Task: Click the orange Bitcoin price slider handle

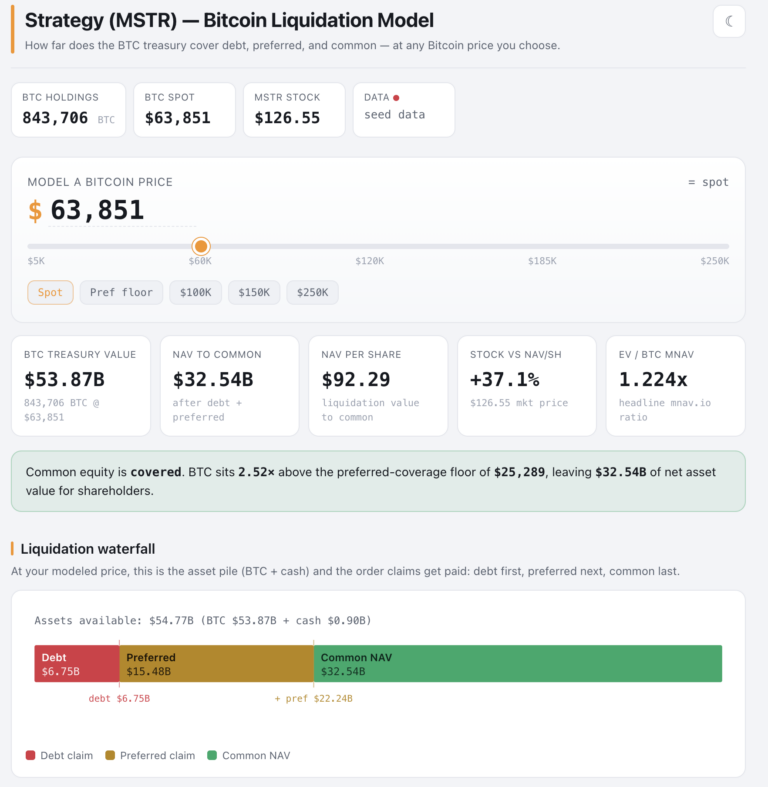Action: [201, 246]
